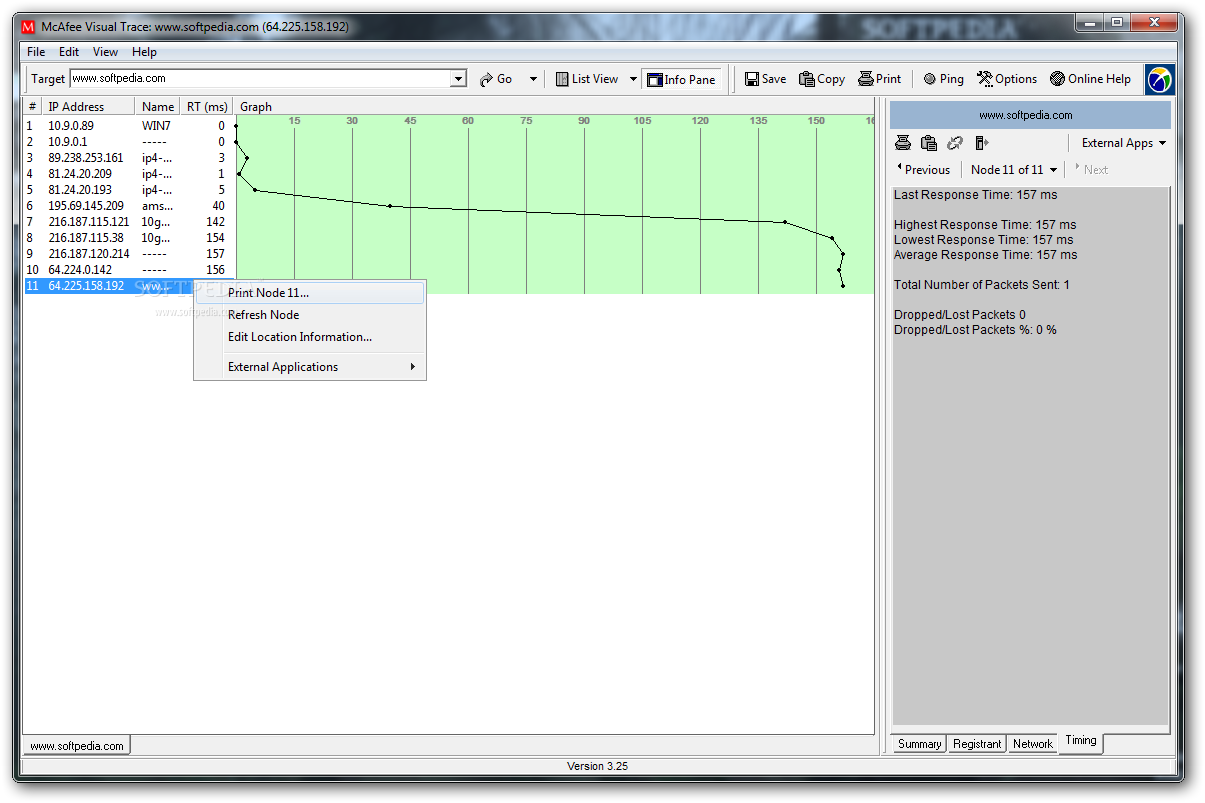Click the # column header

tap(33, 106)
